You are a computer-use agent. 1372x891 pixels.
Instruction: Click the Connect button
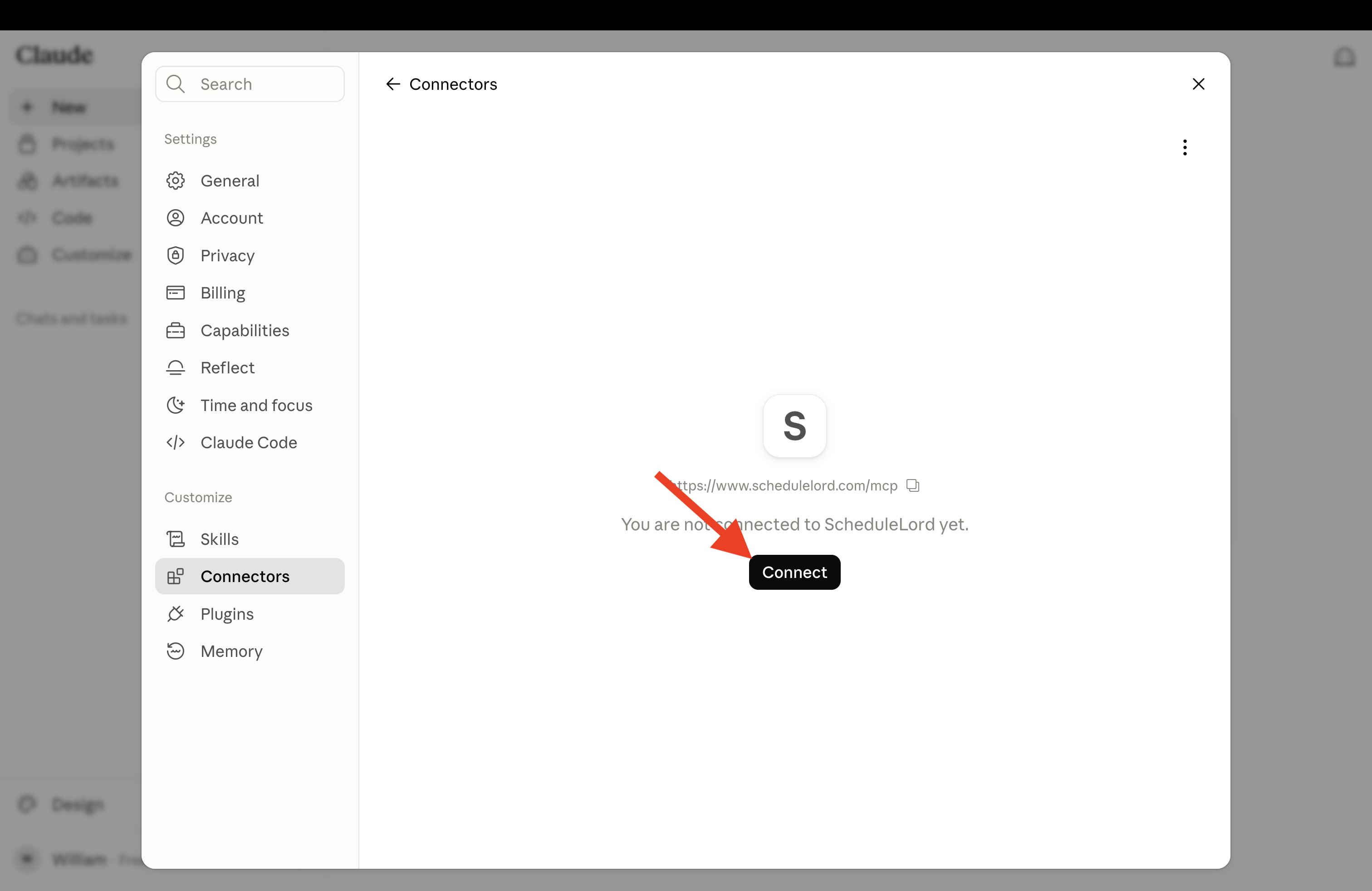(794, 572)
